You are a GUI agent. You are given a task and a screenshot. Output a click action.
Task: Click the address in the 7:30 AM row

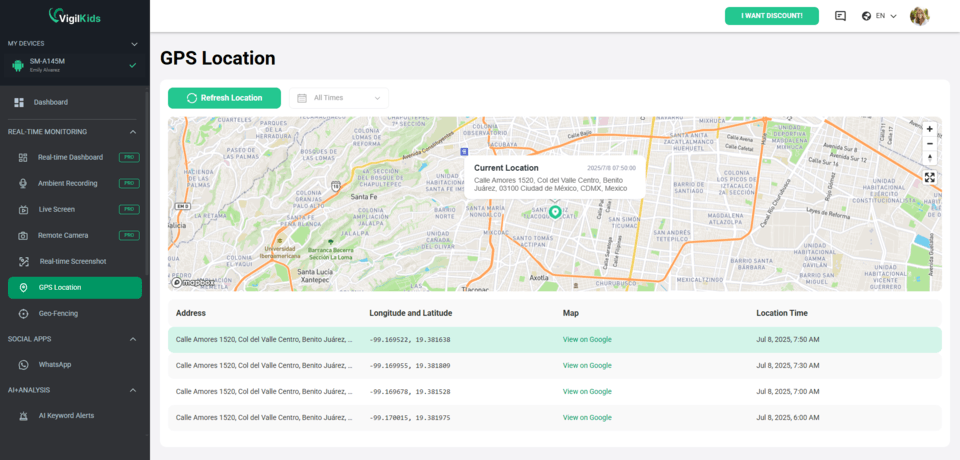(264, 366)
